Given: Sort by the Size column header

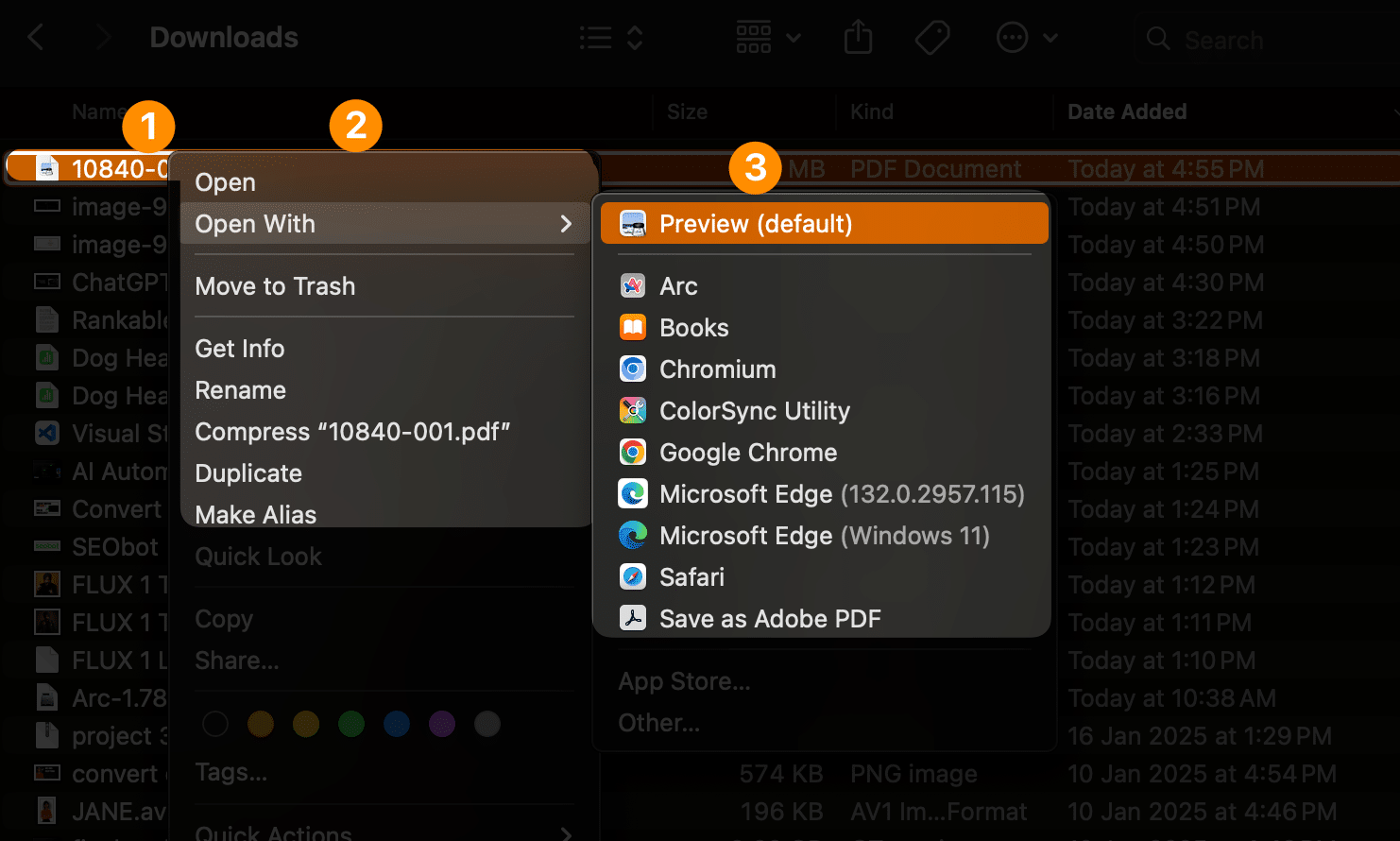Looking at the screenshot, I should tap(687, 112).
